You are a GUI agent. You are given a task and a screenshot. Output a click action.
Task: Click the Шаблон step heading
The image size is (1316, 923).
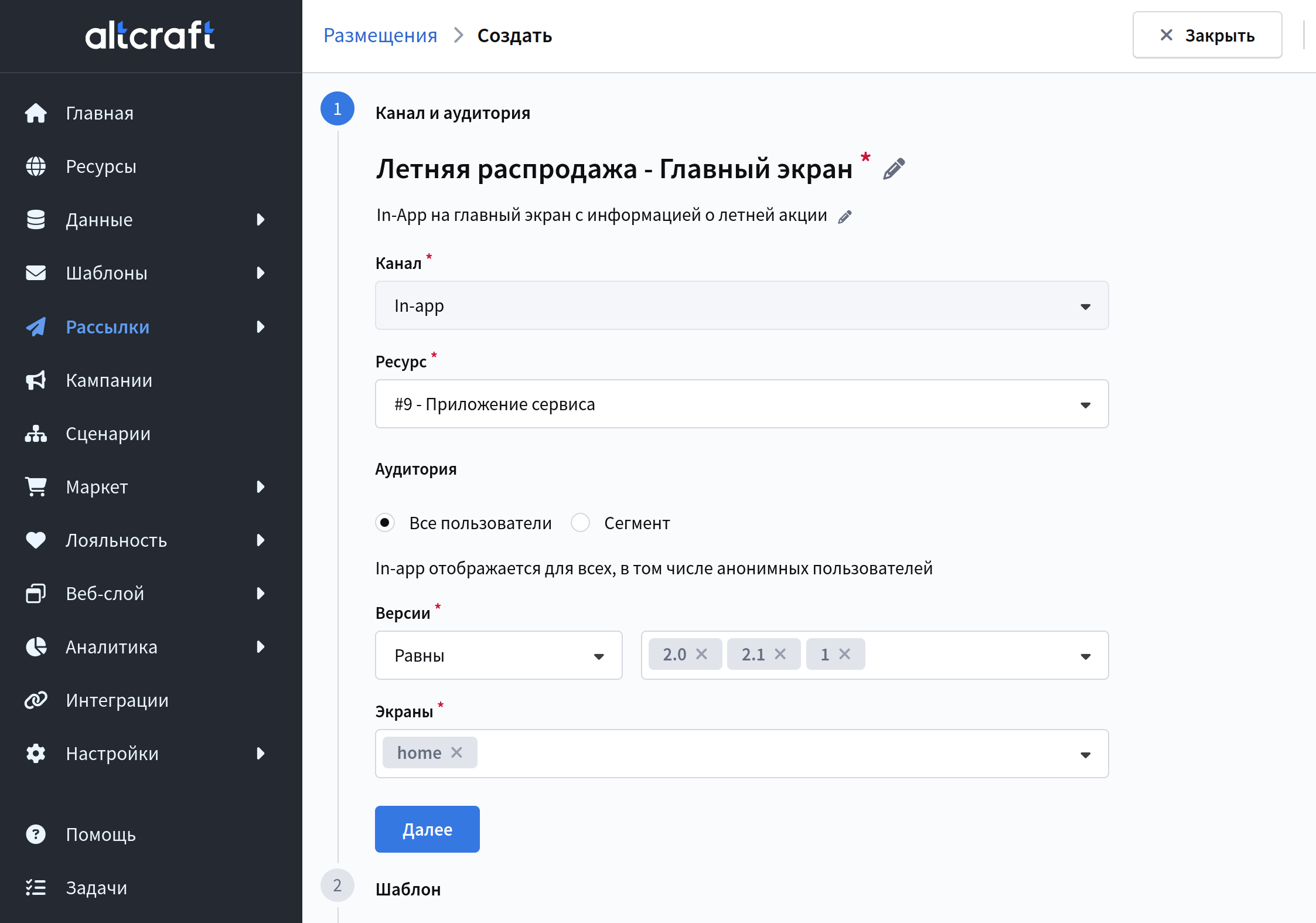click(x=408, y=890)
